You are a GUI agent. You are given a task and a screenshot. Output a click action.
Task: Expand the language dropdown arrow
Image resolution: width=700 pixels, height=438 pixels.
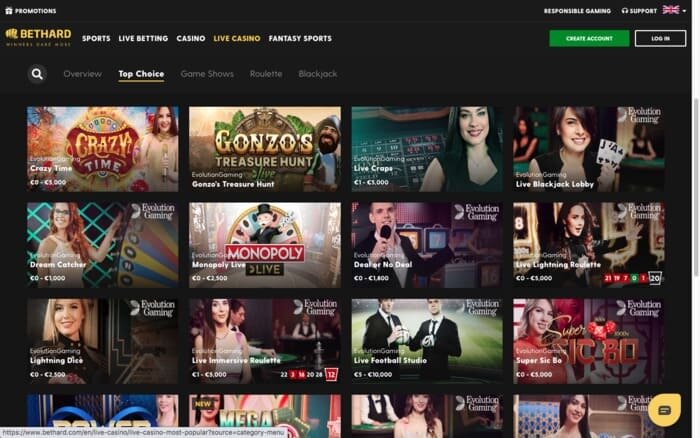[684, 11]
